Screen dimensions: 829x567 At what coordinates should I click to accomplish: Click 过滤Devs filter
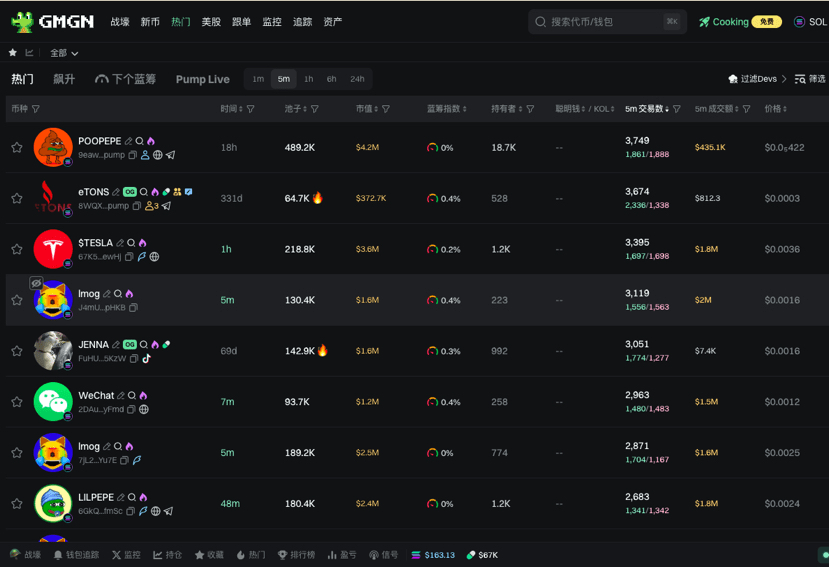(x=757, y=79)
